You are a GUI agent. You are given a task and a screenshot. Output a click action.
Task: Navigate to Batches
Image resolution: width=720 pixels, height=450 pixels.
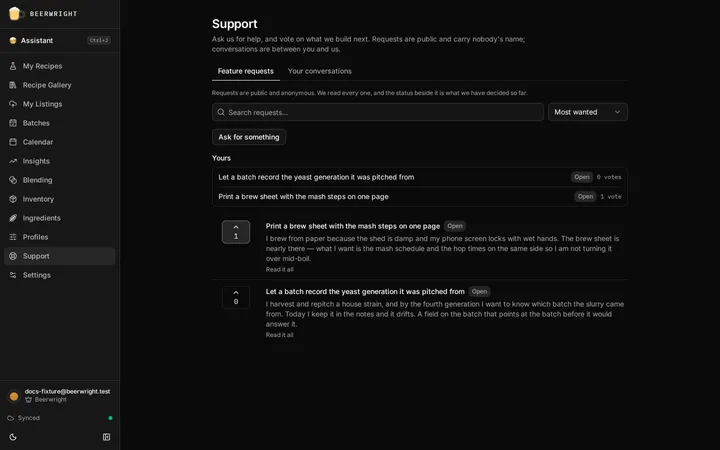(60, 123)
